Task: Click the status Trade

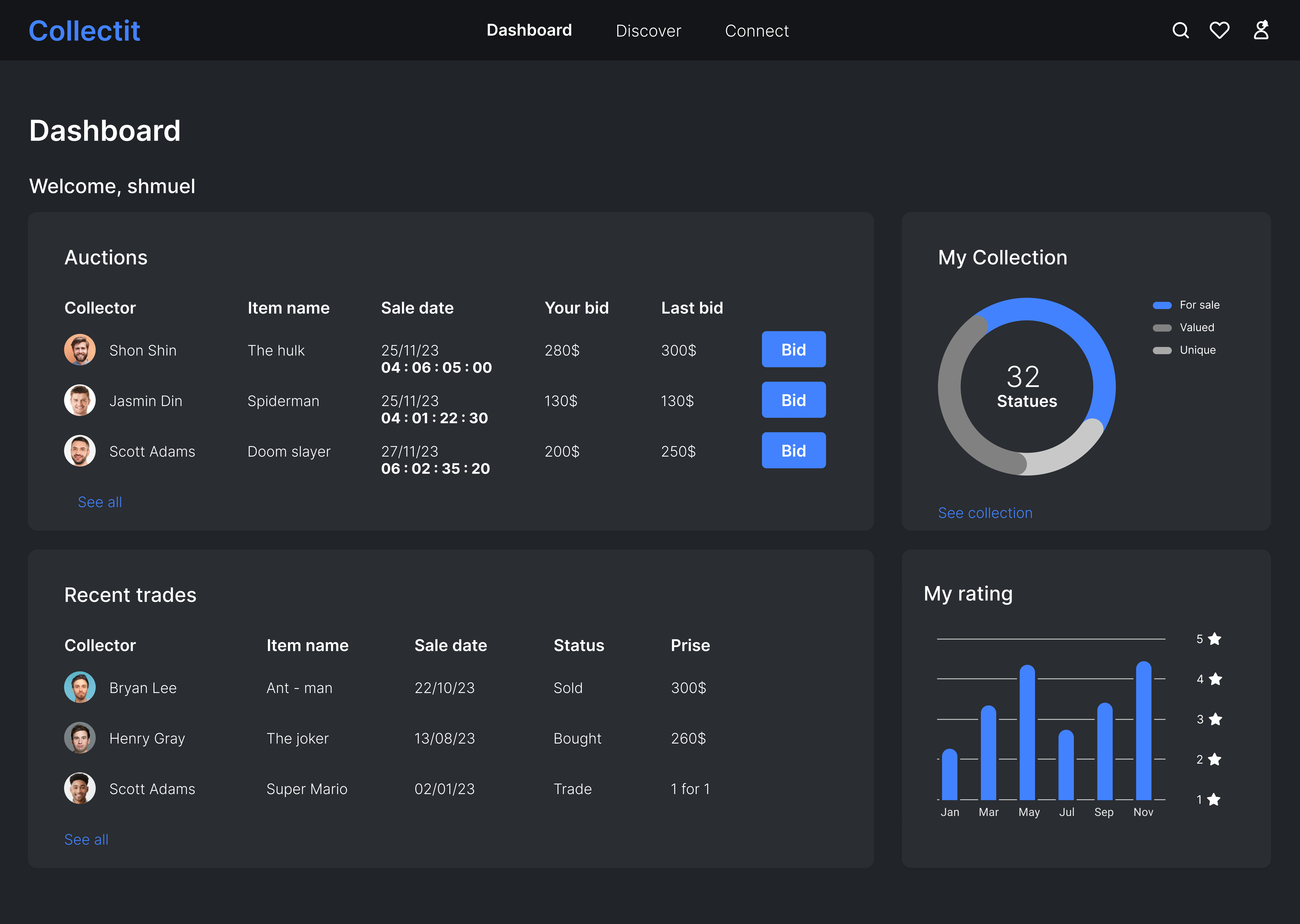Action: 573,789
